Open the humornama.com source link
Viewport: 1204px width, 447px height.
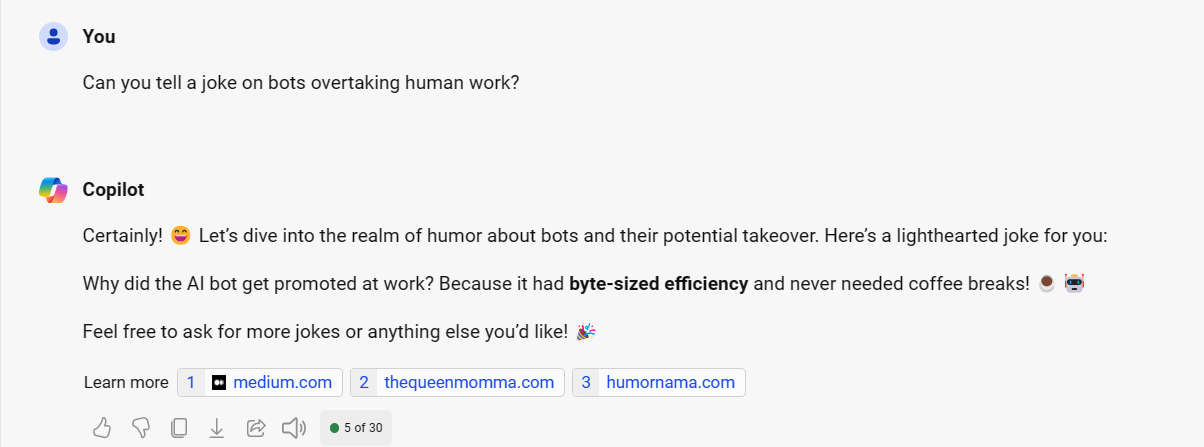click(670, 383)
